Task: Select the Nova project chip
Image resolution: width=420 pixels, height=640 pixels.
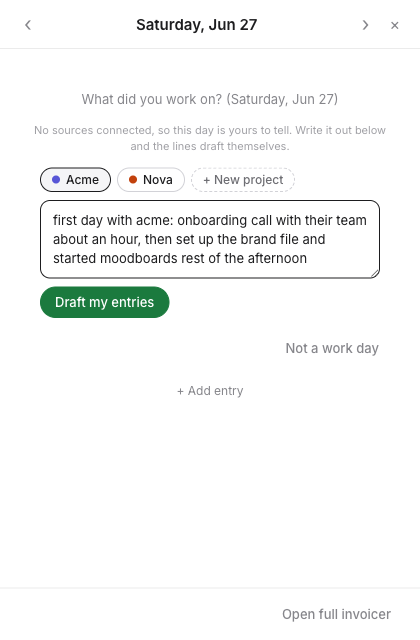Action: tap(151, 180)
